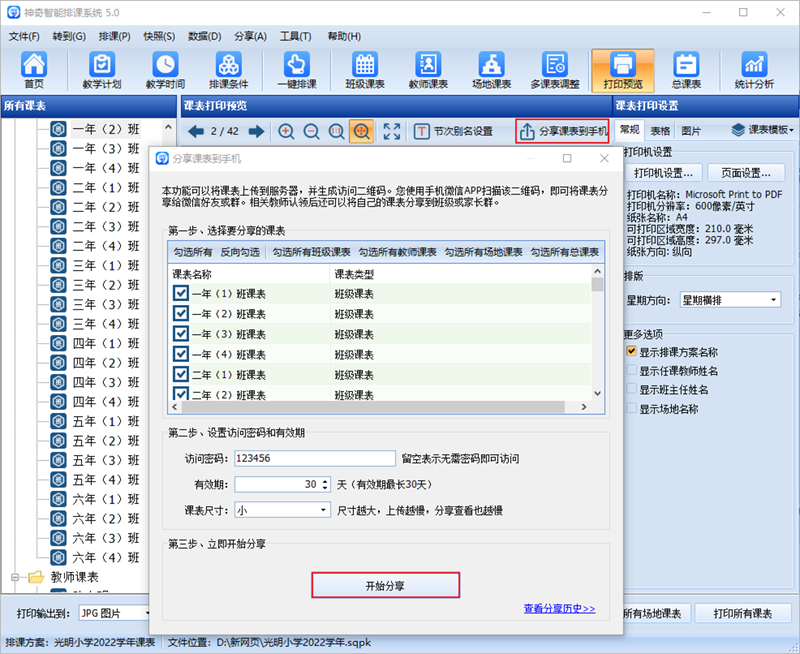
Task: Switch to the 表格 tab
Action: [x=660, y=131]
